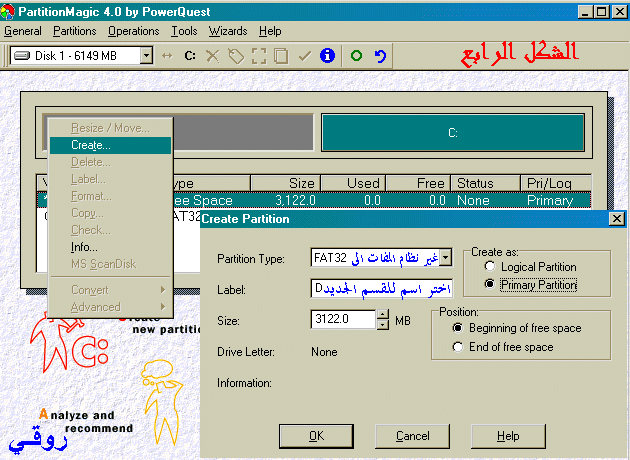This screenshot has width=630, height=460.
Task: Select the Free Space row size 3,122.0
Action: pyautogui.click(x=295, y=200)
